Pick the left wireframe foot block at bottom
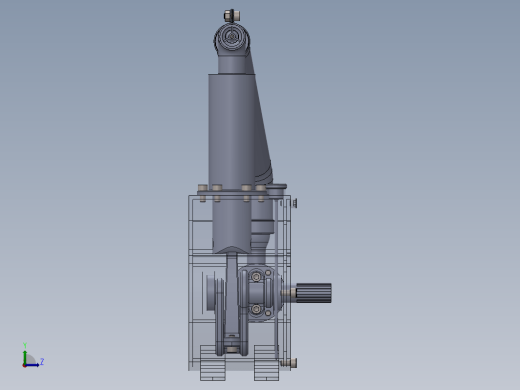The width and height of the screenshot is (520, 390). coord(213,363)
